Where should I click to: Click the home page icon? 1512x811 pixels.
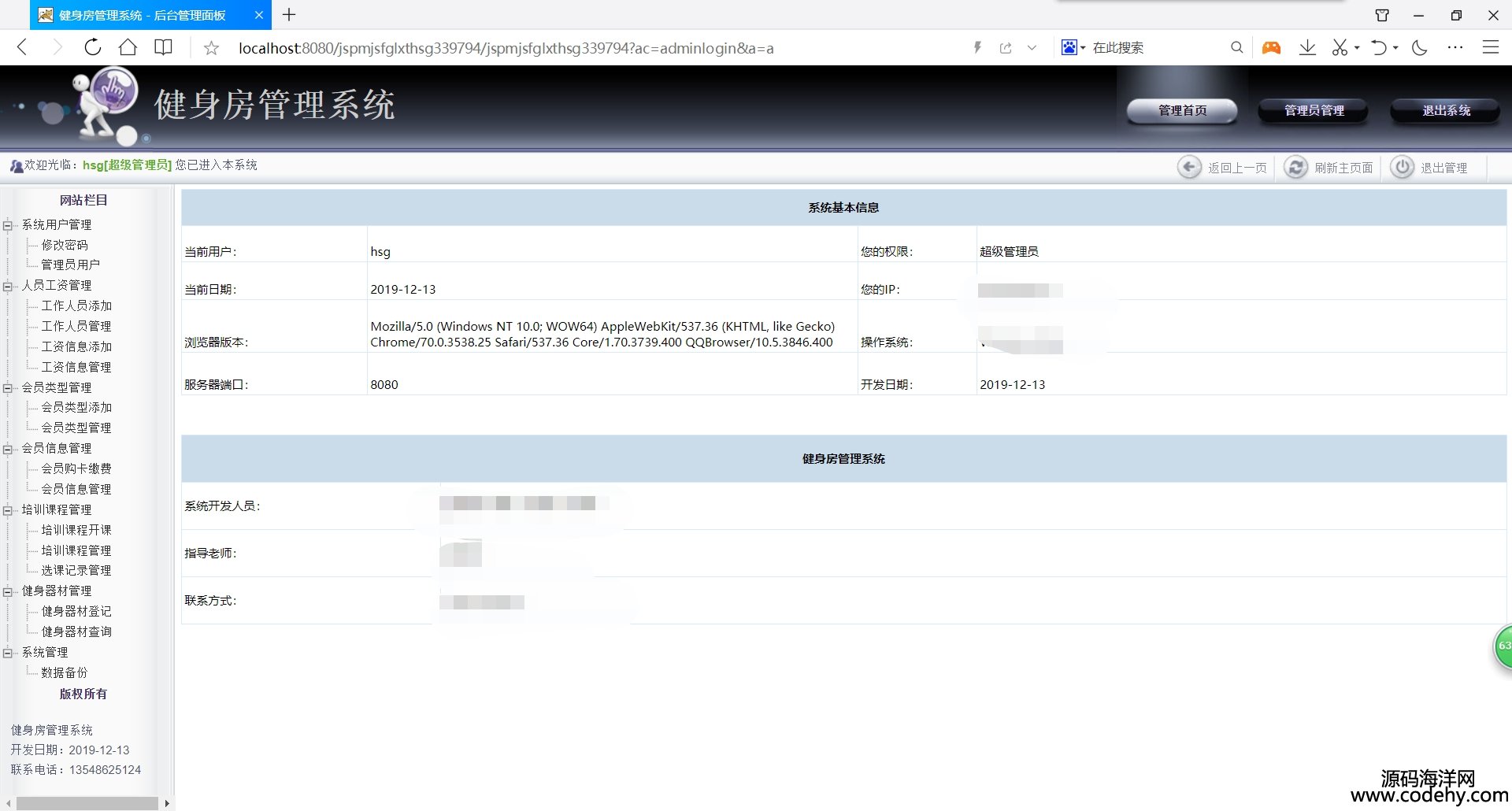128,47
